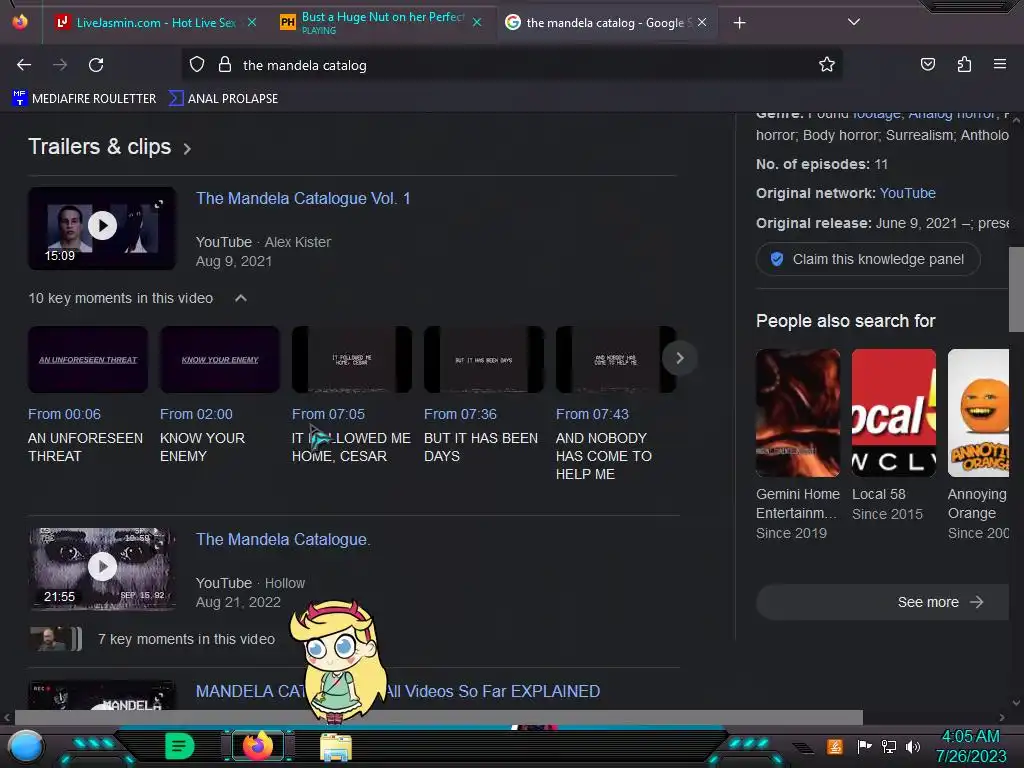Click the scroll down arrow on the right

click(x=1016, y=703)
